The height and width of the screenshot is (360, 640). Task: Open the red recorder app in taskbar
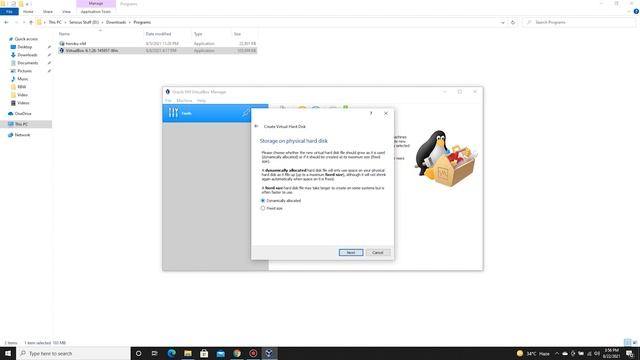click(x=253, y=353)
